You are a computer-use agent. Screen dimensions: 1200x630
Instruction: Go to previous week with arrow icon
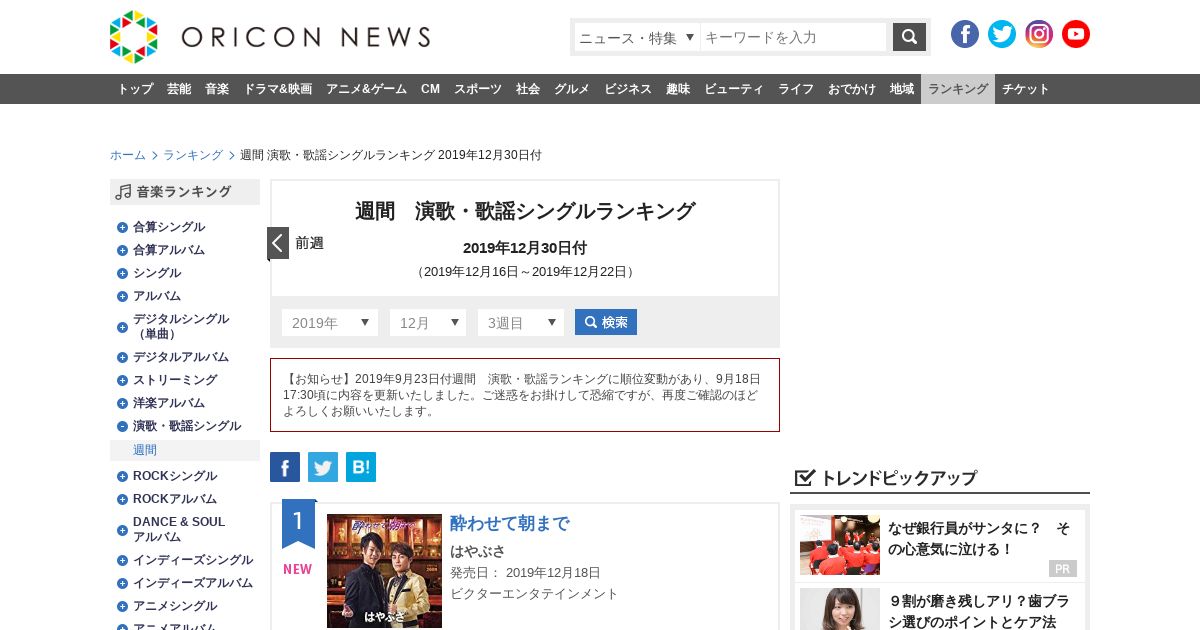[278, 243]
